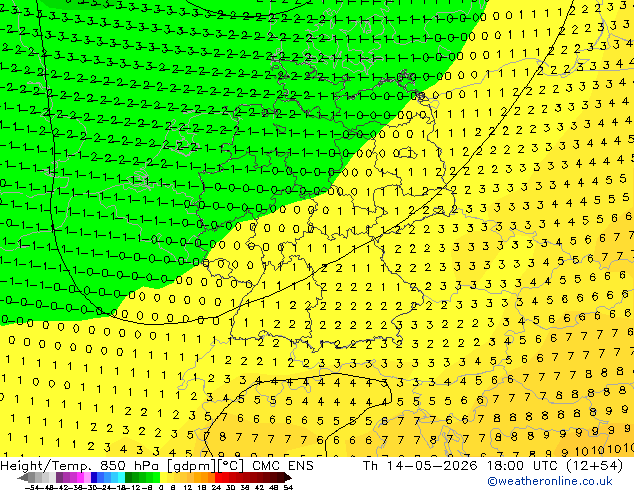The image size is (634, 490).
Task: Pick the yellow swatch in the temperature legend
Action: coord(163,478)
